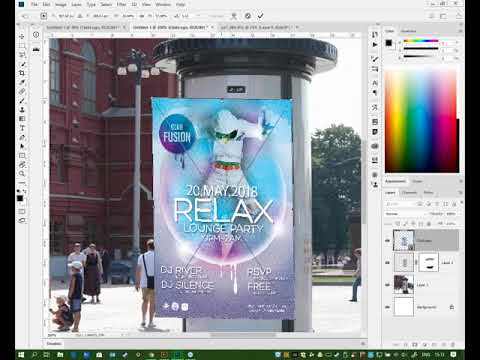This screenshot has height=360, width=480.
Task: Select the Brush tool
Action: coord(22,100)
